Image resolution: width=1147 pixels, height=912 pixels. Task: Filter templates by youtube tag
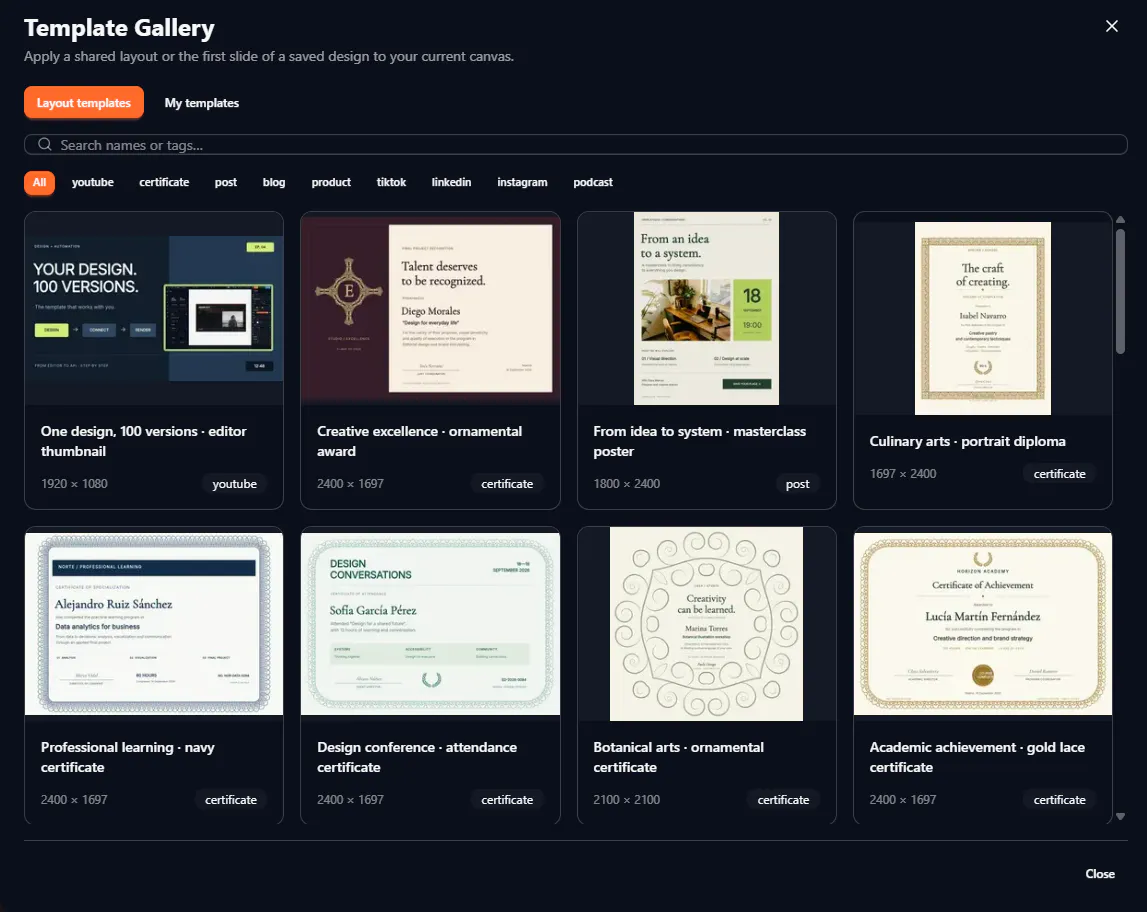(x=93, y=182)
